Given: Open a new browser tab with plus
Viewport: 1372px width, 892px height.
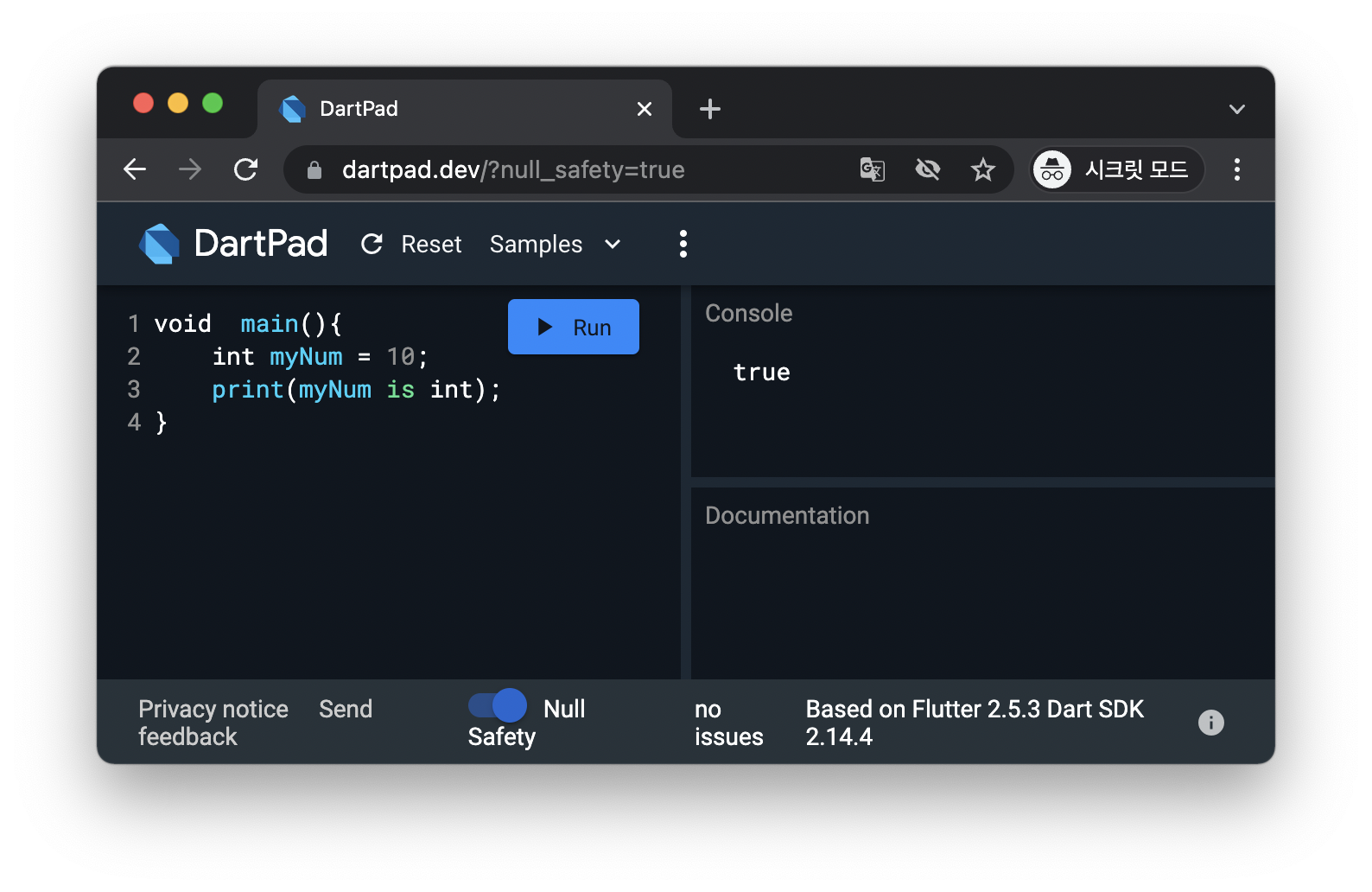Looking at the screenshot, I should [x=710, y=109].
